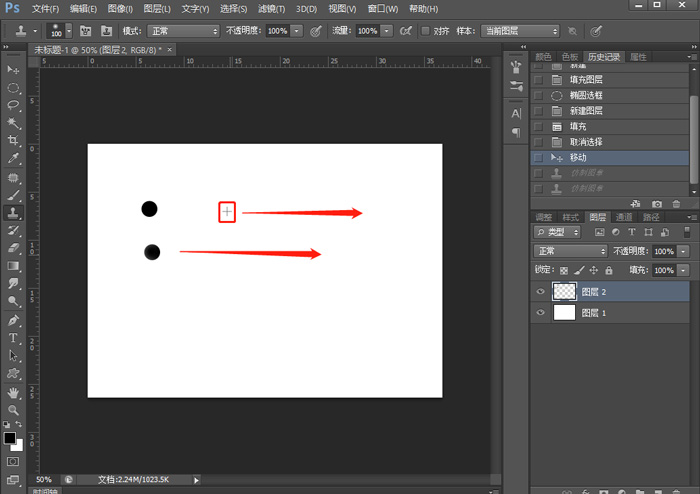This screenshot has height=494, width=700.
Task: Toggle history brush source for 填充图层
Action: coord(538,80)
